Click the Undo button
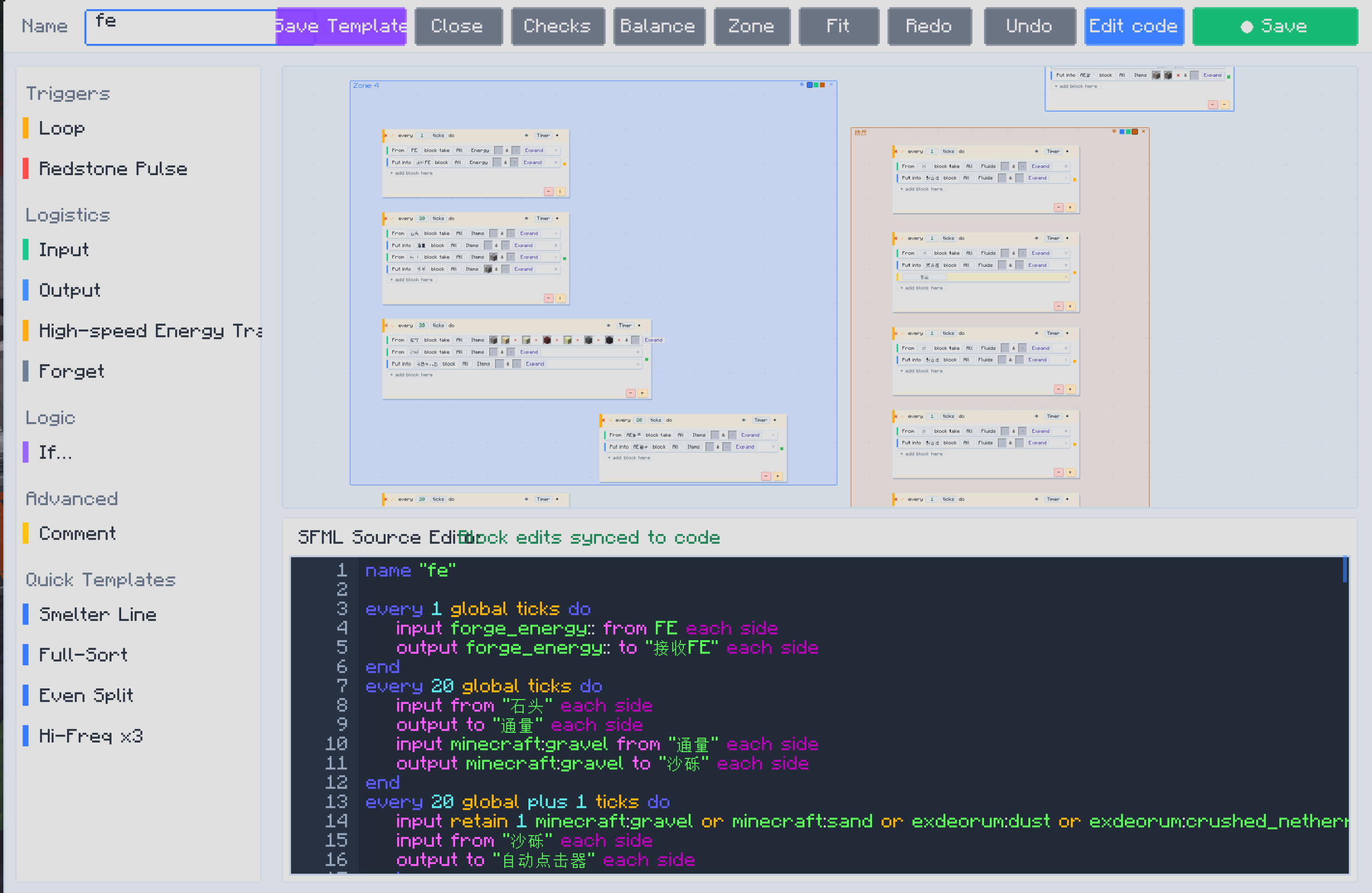Viewport: 1372px width, 893px height. pos(1029,26)
